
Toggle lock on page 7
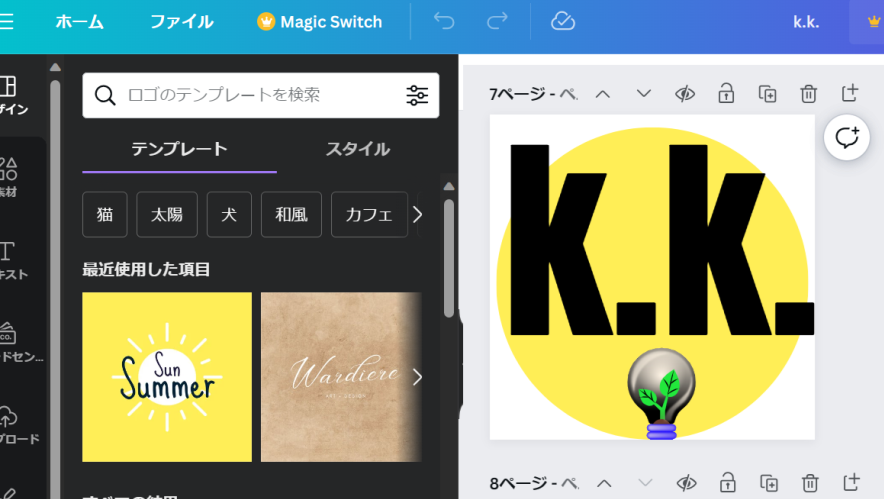coord(726,94)
